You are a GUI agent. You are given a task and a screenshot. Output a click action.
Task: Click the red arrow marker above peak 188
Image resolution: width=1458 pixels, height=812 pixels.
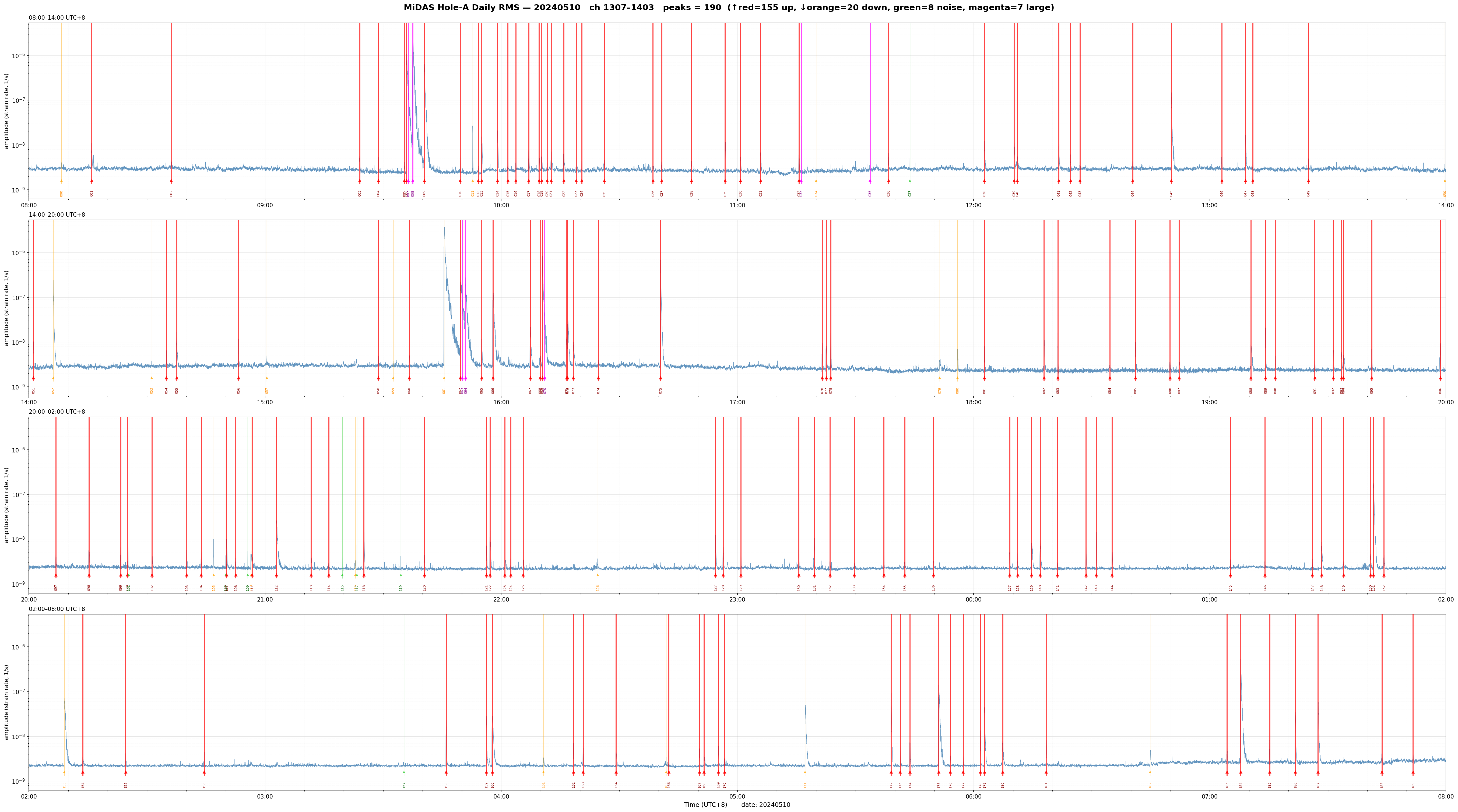(x=1382, y=772)
